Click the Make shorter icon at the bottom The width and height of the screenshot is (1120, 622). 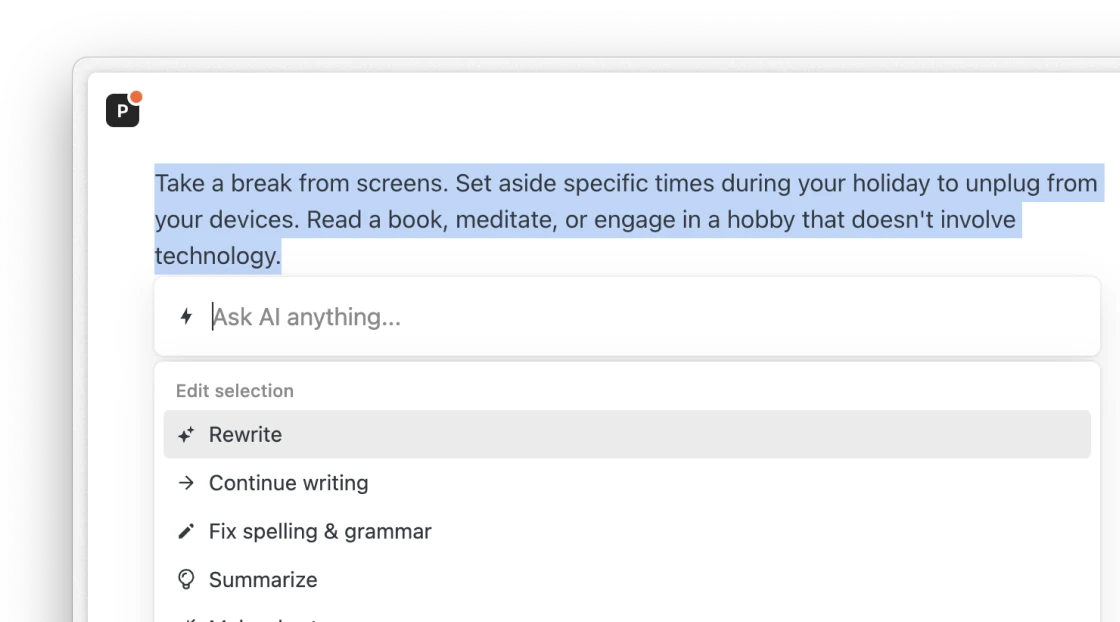pyautogui.click(x=184, y=618)
